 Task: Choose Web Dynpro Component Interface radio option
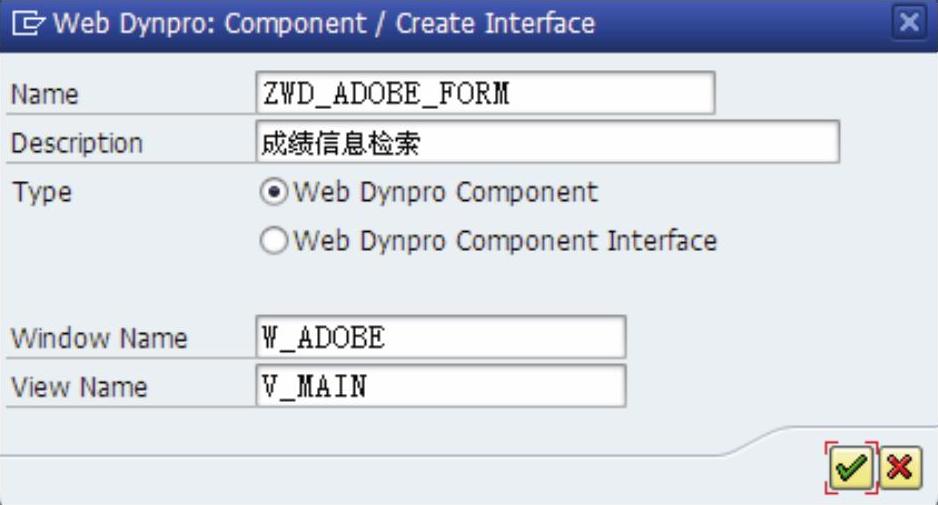pos(274,241)
